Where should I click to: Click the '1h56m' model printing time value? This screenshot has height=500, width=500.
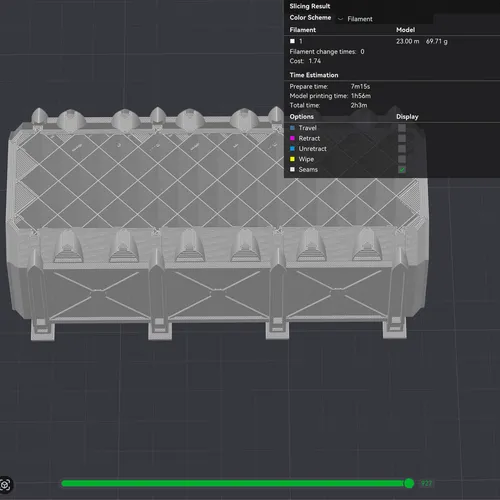click(x=361, y=96)
